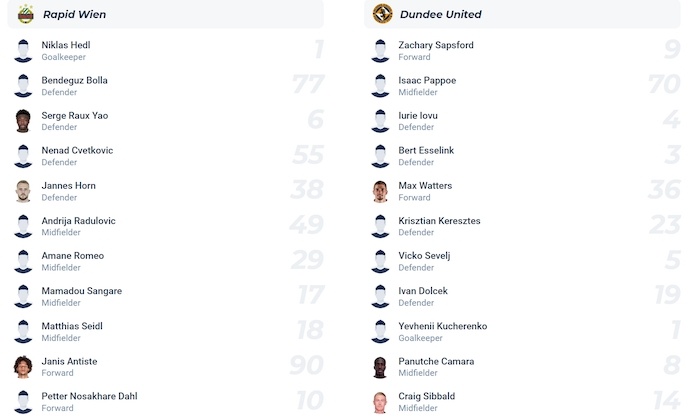Open Jannes Horn's player photo
The height and width of the screenshot is (418, 690).
[23, 191]
